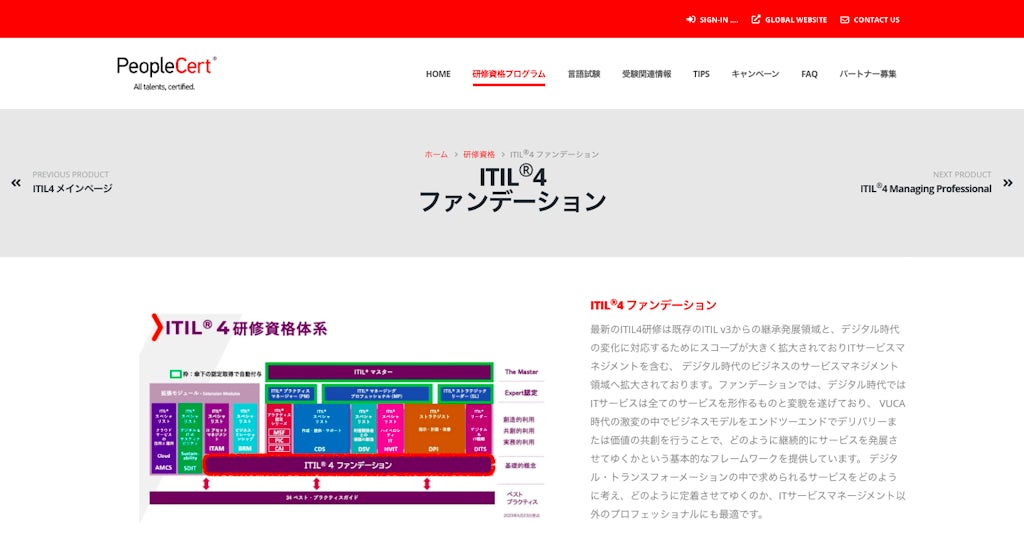This screenshot has width=1024, height=545.
Task: Go to ITIL4 メインページ previous product
Action: click(72, 189)
